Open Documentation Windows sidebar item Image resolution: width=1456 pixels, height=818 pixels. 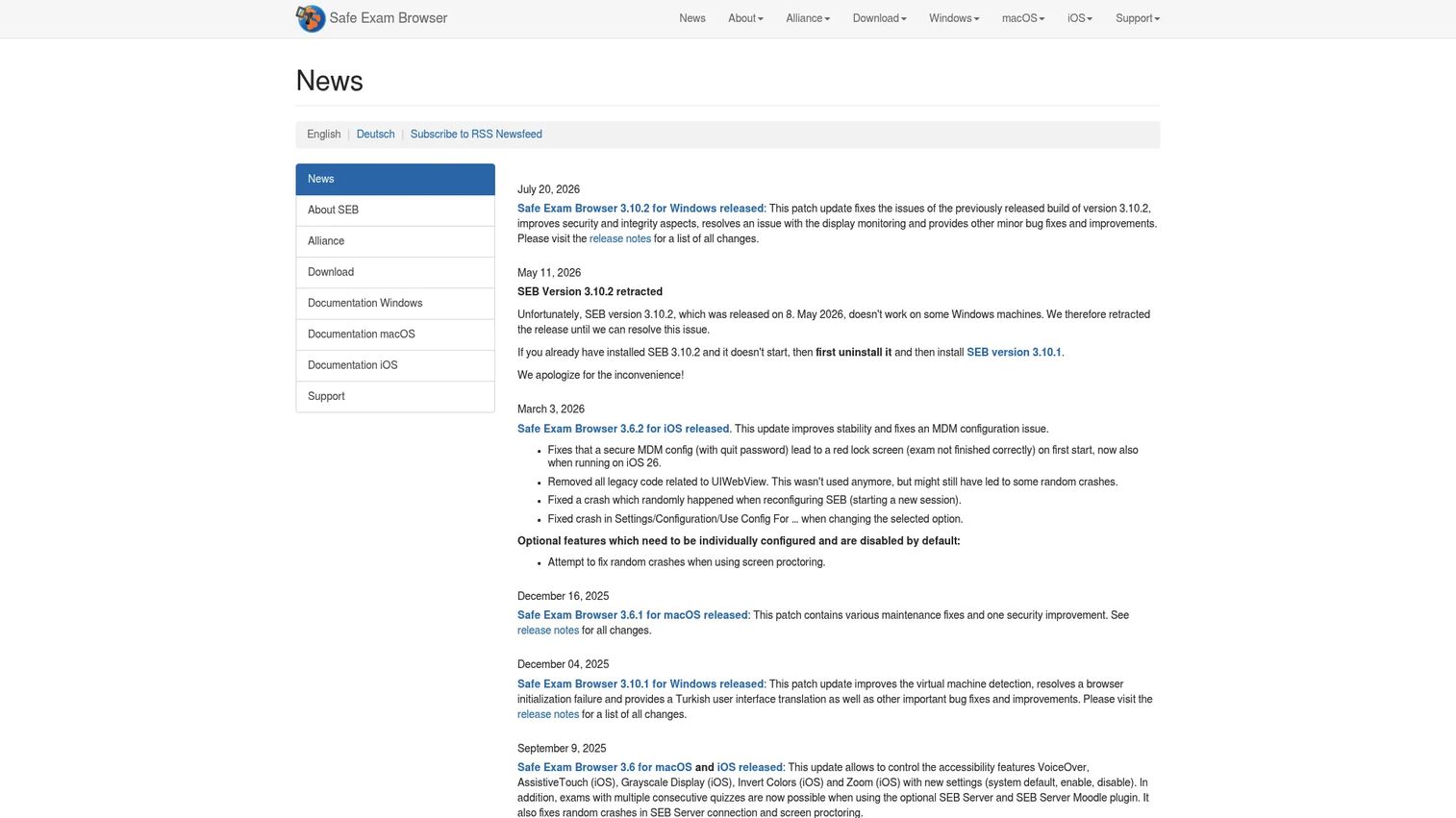pyautogui.click(x=395, y=304)
